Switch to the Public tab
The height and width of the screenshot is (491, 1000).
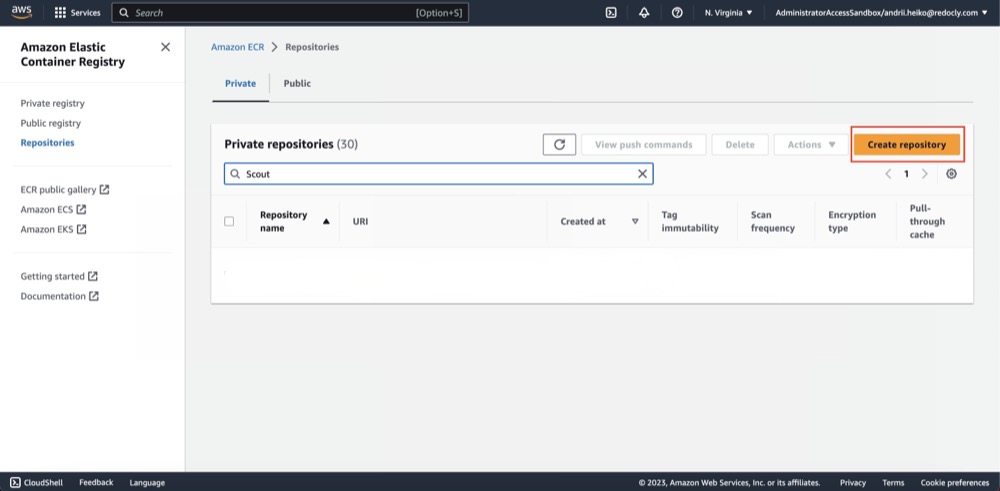(297, 84)
